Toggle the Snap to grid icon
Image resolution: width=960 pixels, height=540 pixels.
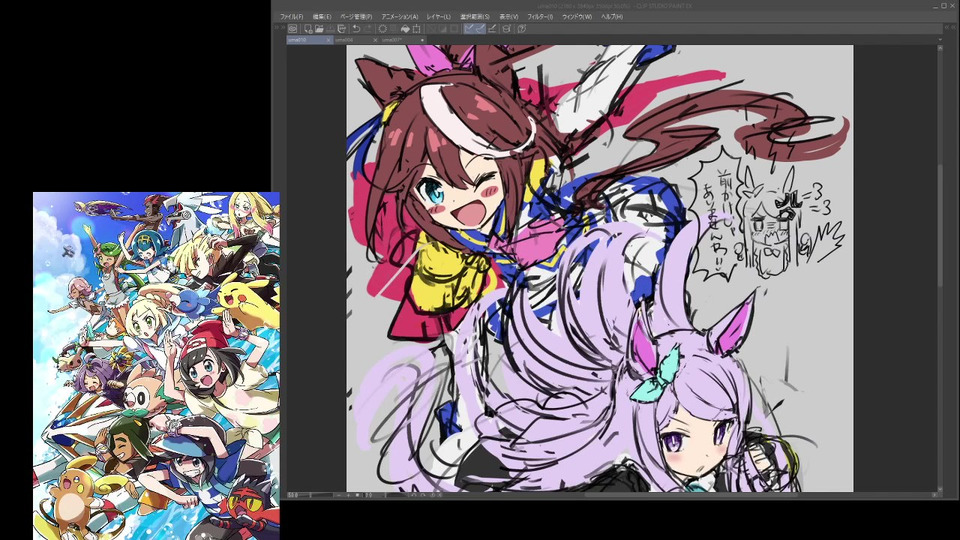(x=492, y=29)
